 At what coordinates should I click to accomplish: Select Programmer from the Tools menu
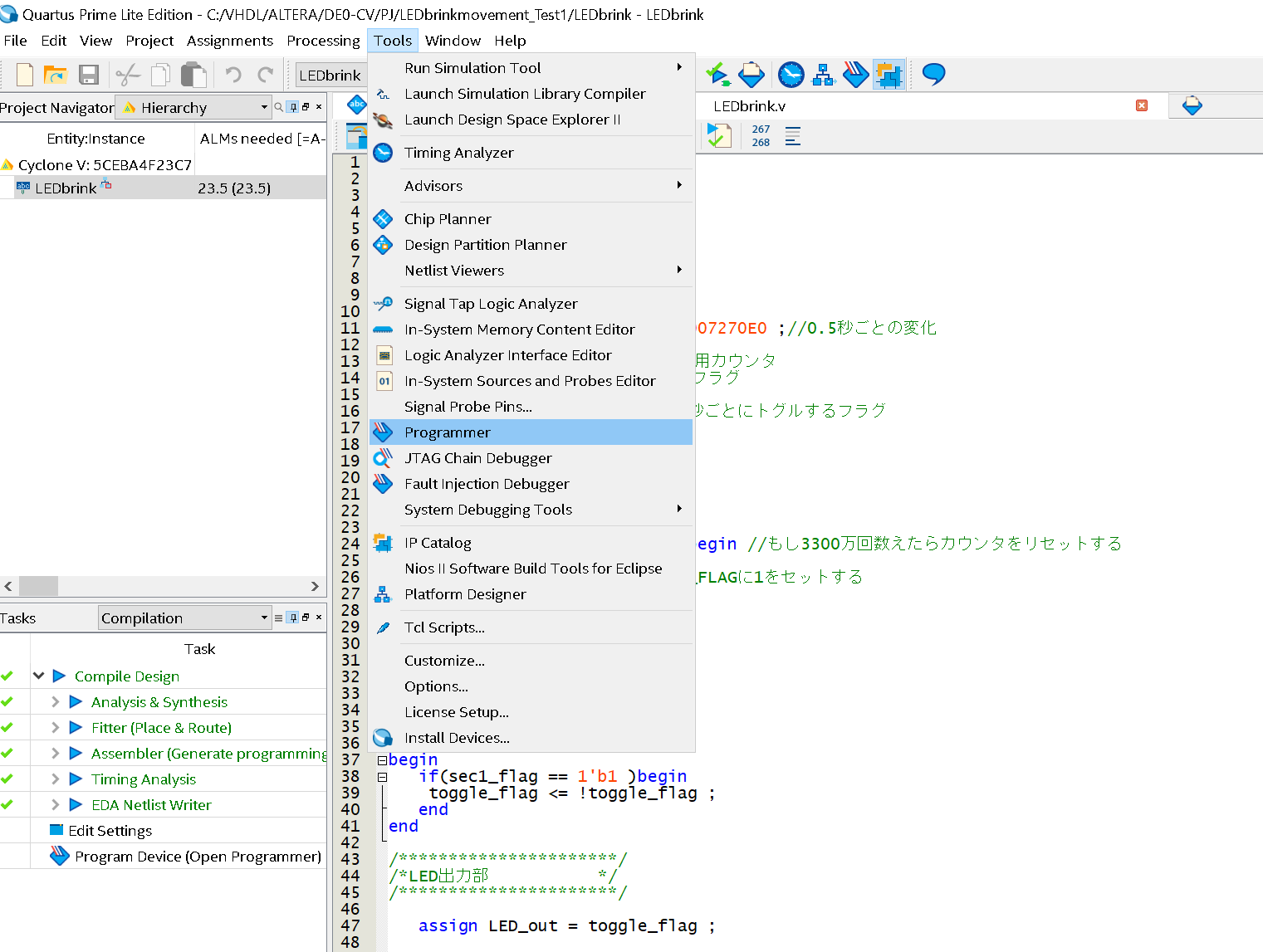(x=531, y=432)
